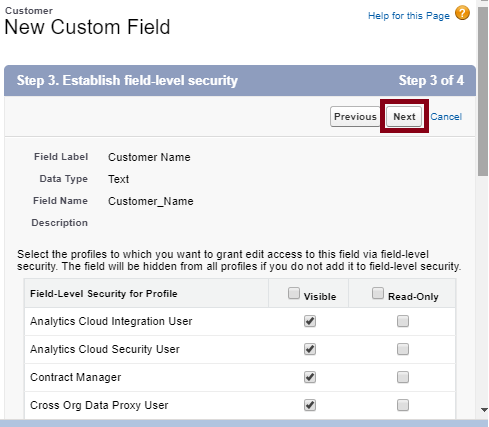
Task: Click the 'Contract Manager' profile name
Action: tap(75, 377)
